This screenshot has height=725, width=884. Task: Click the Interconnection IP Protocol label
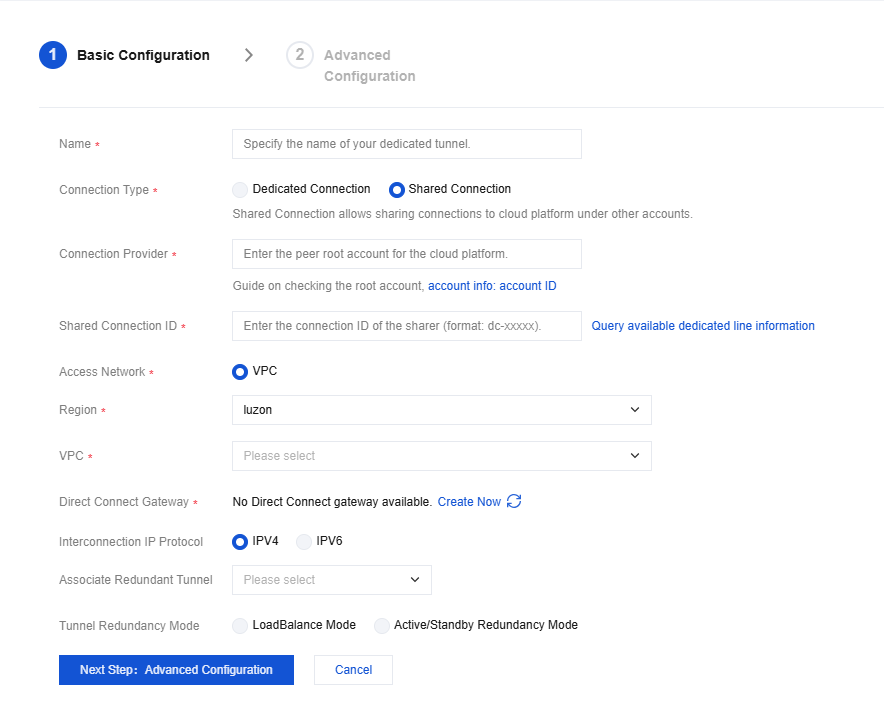click(131, 542)
